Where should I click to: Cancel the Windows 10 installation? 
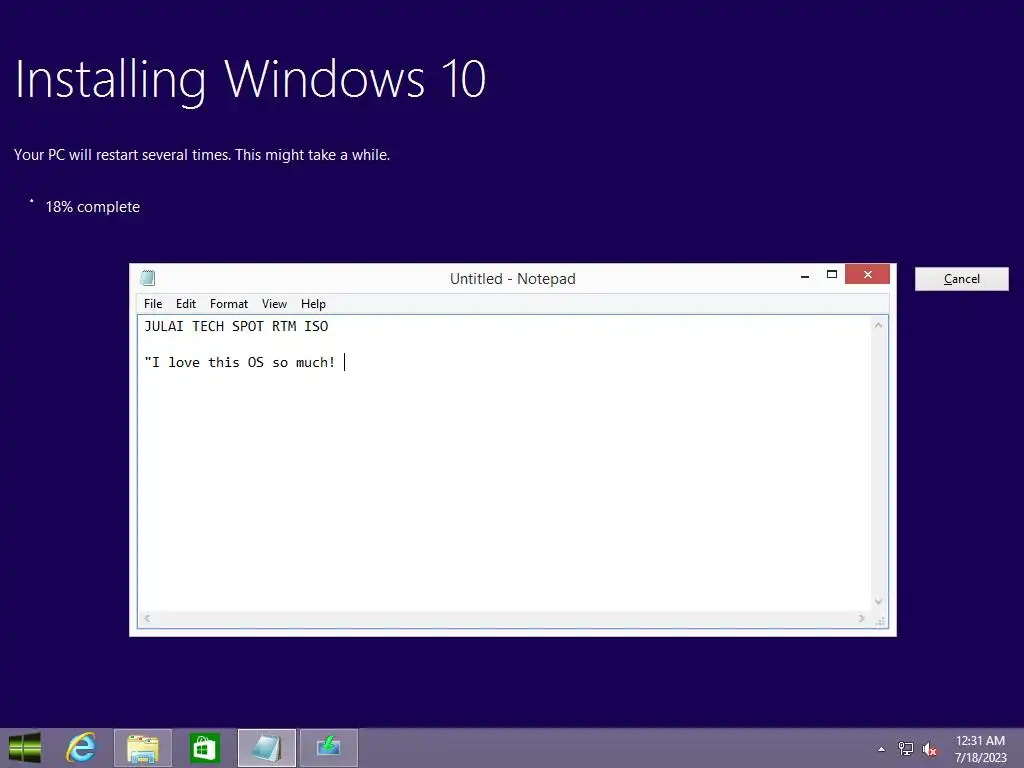[961, 279]
